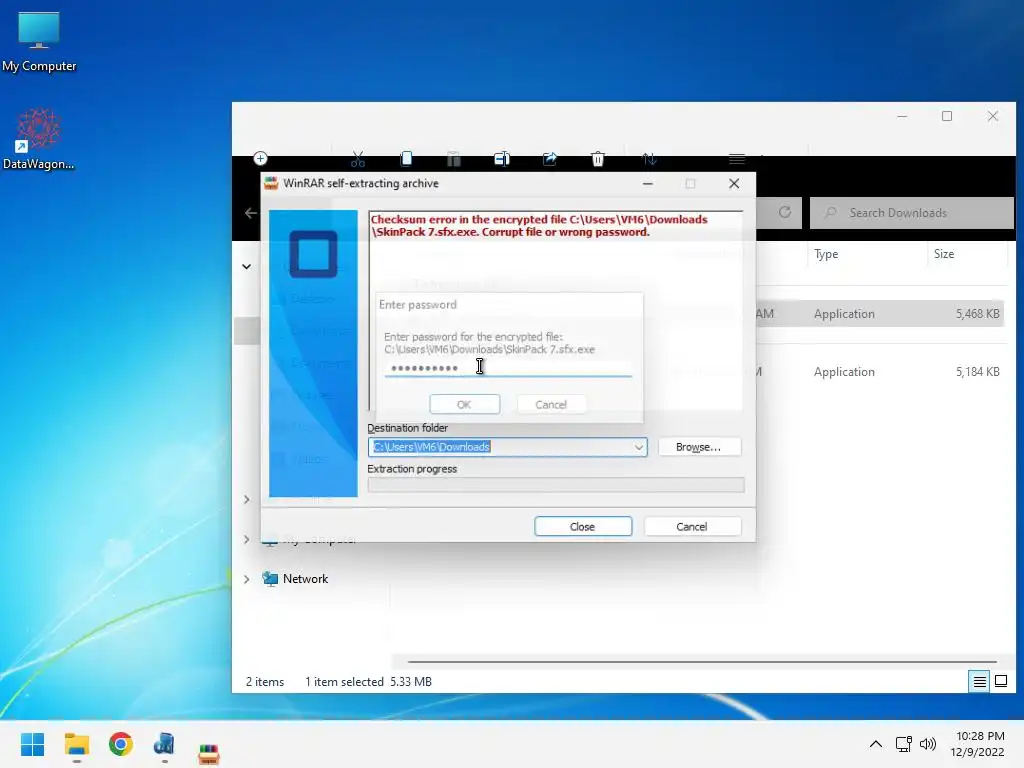This screenshot has height=768, width=1024.
Task: Expand the My Computer tree node
Action: click(247, 539)
